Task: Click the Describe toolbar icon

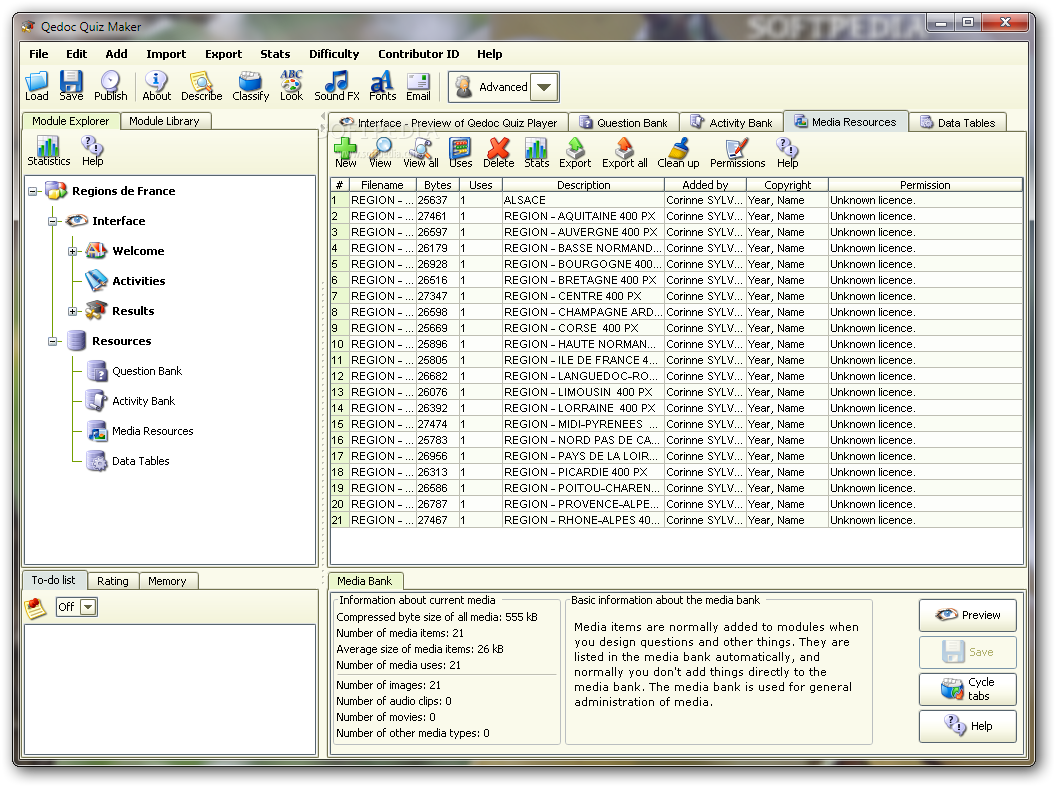Action: click(x=201, y=85)
